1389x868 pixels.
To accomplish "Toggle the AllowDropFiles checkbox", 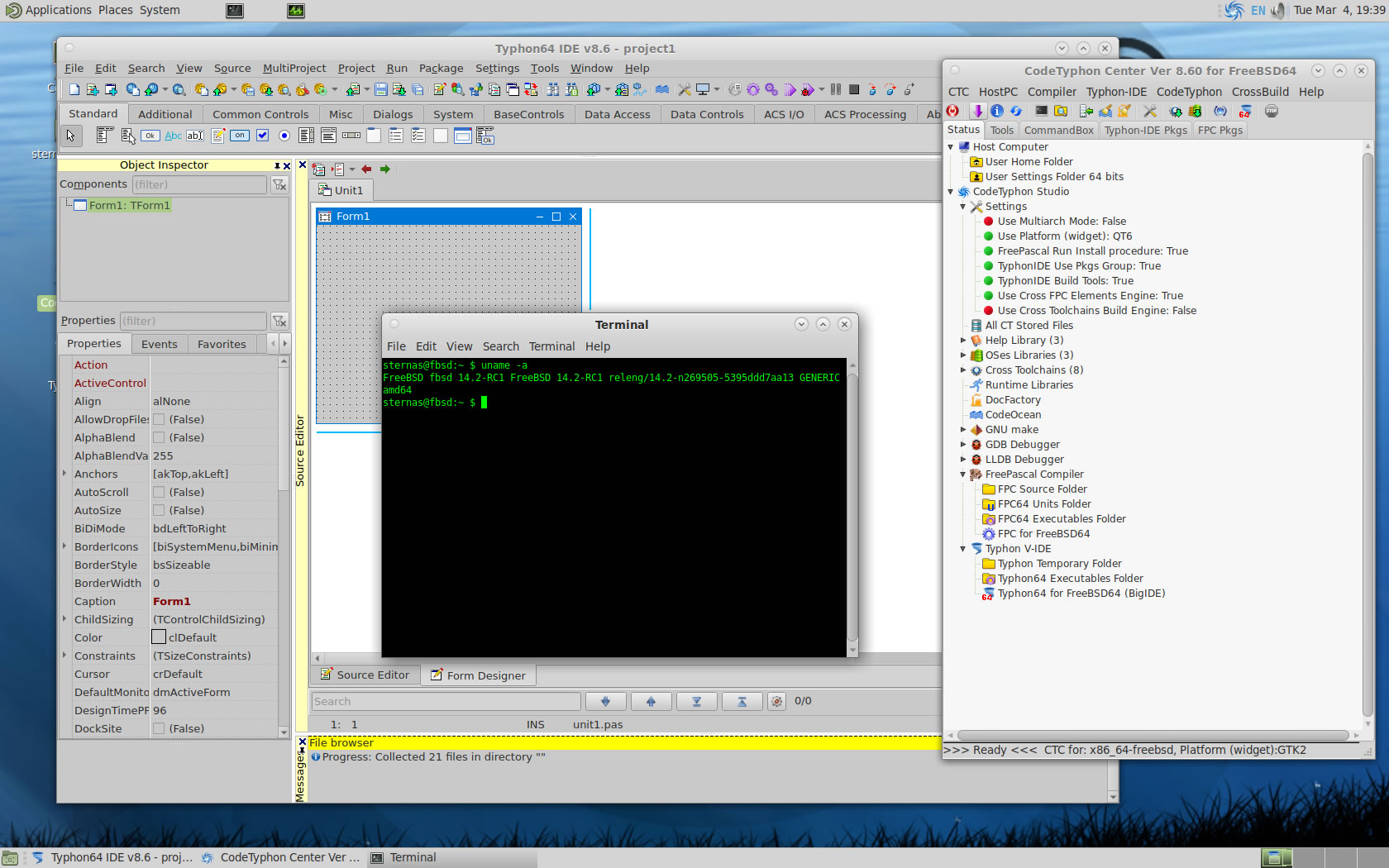I will click(159, 419).
